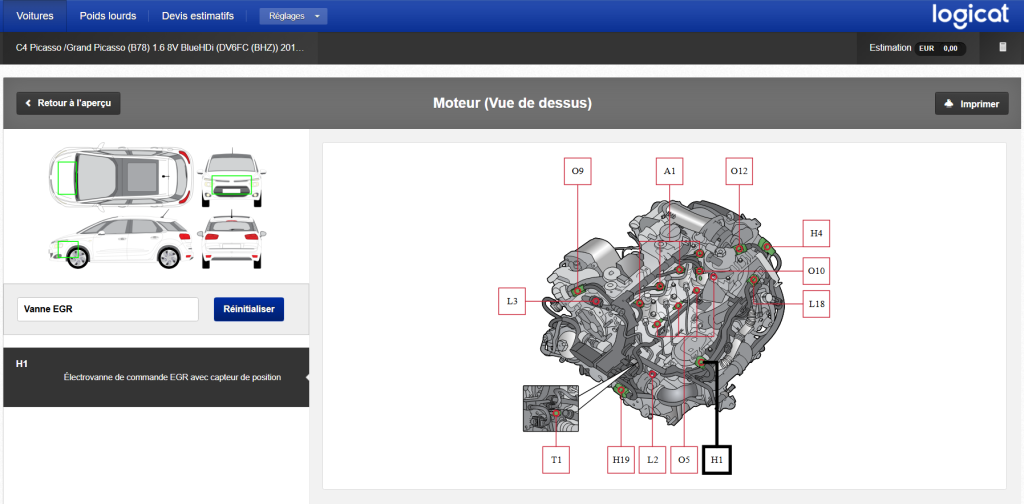Select the highlighted H1 label box
Viewport: 1024px width, 504px height.
(x=716, y=459)
